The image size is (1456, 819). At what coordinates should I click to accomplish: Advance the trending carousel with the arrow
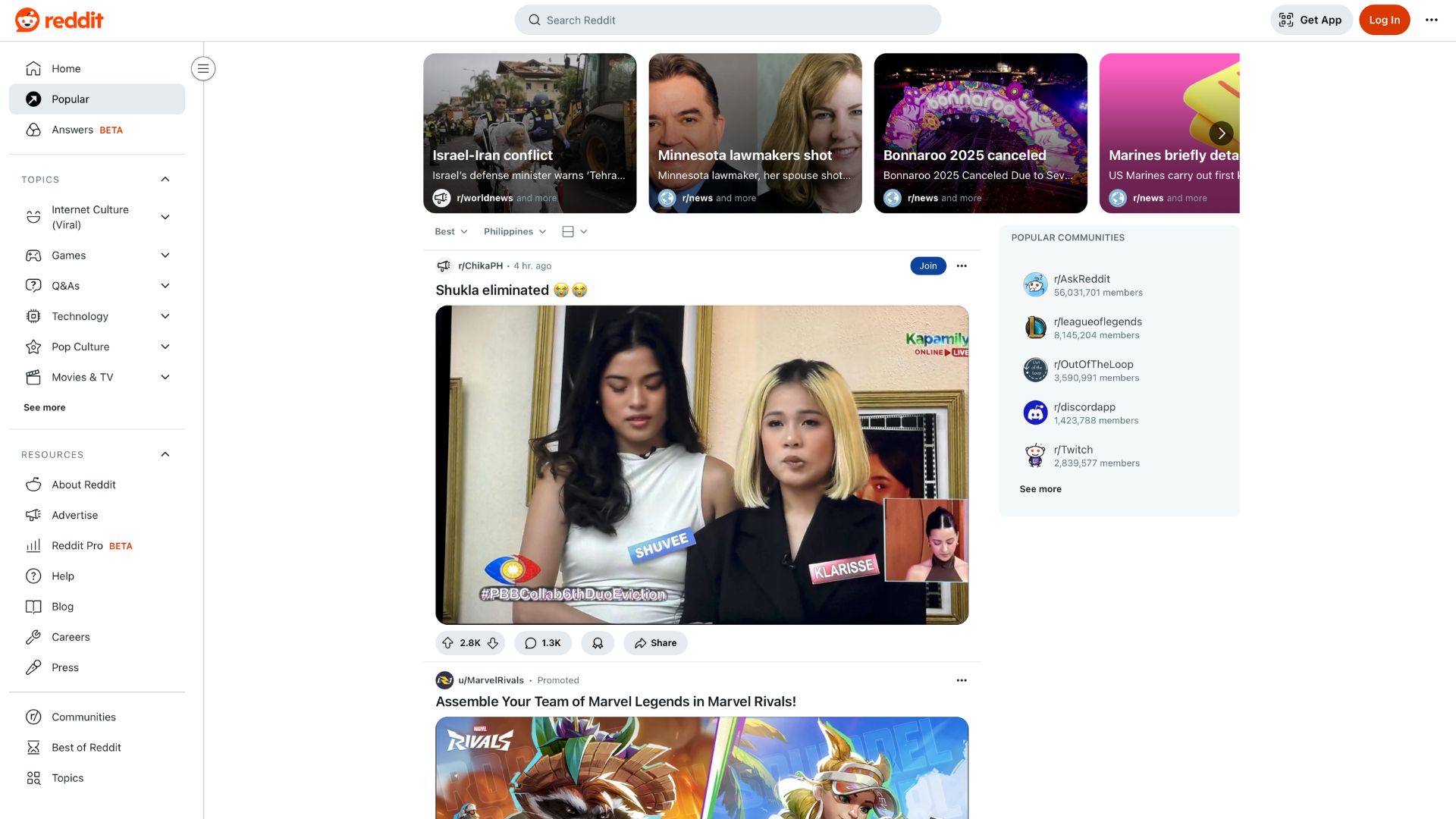(x=1221, y=133)
